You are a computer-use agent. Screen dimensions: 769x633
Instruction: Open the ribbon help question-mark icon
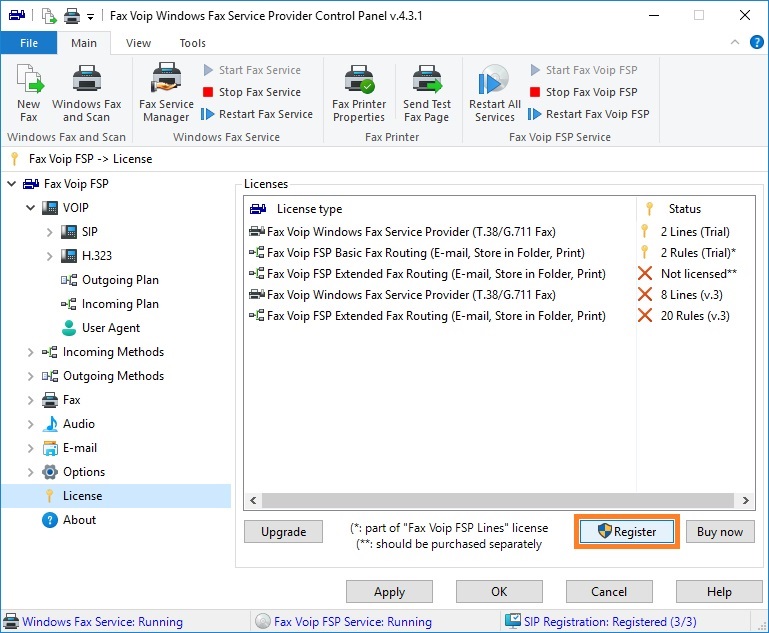pos(756,43)
